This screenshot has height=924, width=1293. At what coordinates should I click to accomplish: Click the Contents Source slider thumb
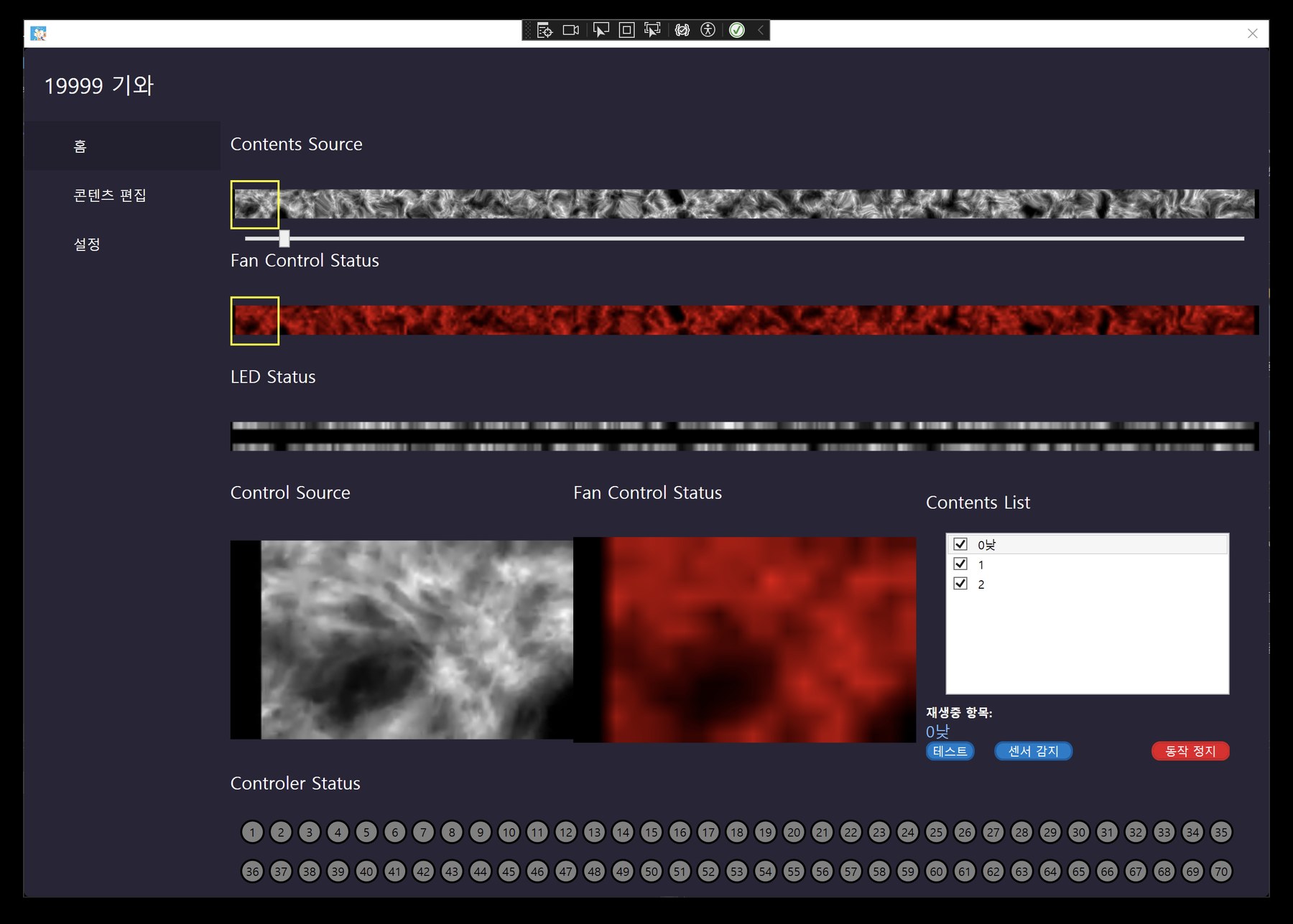tap(284, 238)
